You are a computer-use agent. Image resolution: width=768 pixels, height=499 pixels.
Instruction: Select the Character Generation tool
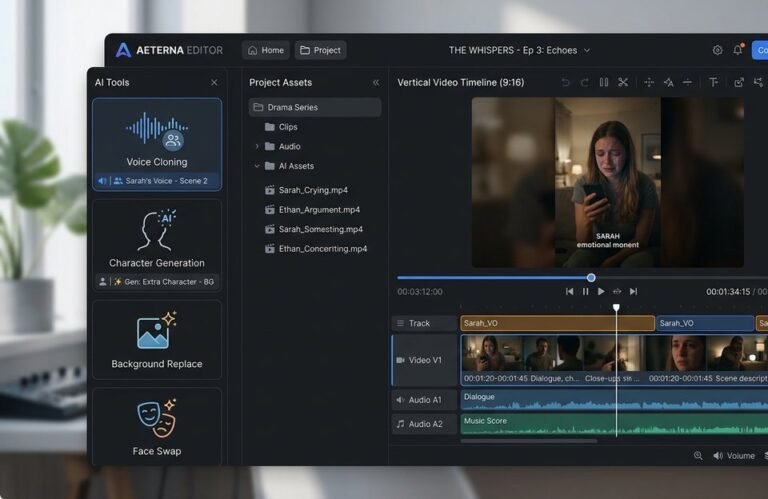click(x=157, y=245)
